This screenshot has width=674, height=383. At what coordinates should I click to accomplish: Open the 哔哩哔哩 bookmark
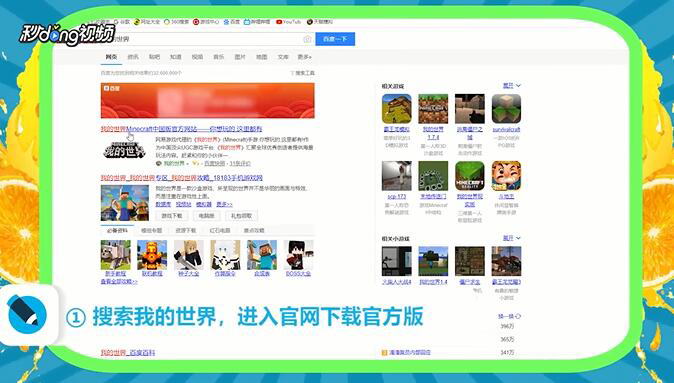(x=257, y=21)
